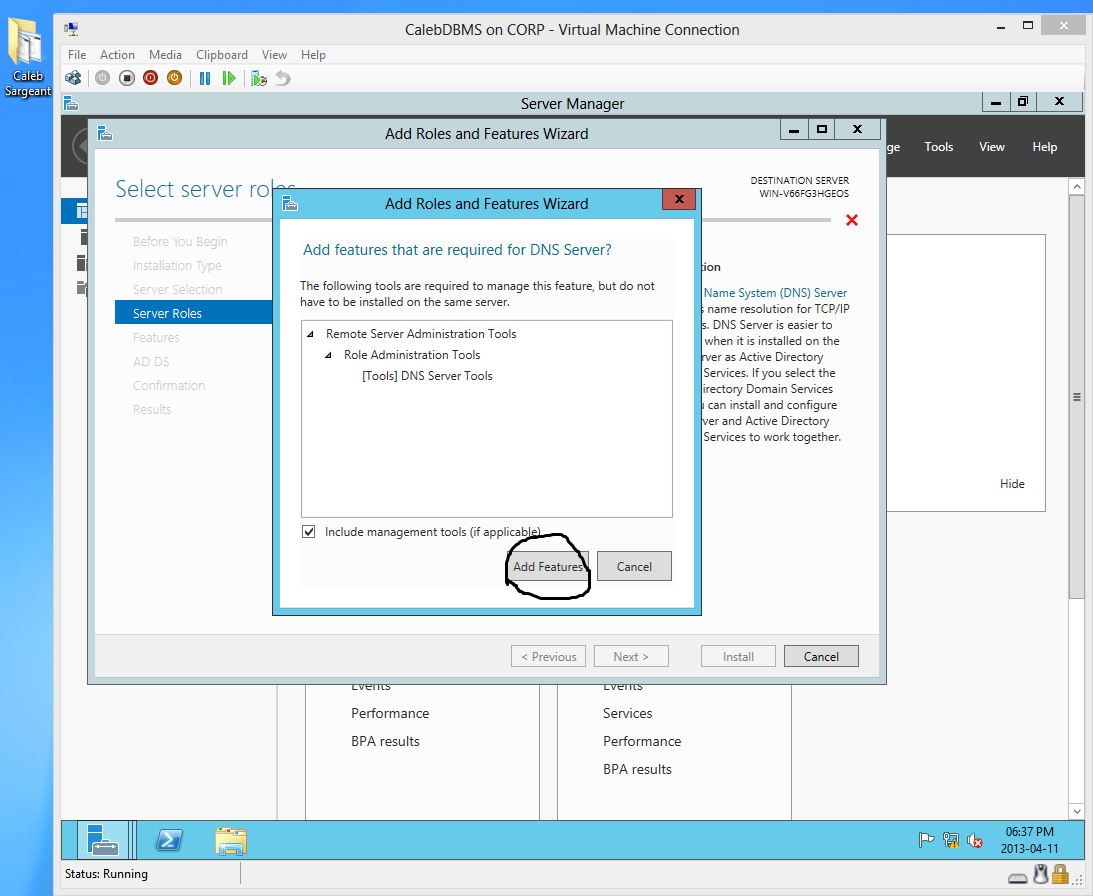The image size is (1093, 896).
Task: Click the wizard's Previous button
Action: coord(549,656)
